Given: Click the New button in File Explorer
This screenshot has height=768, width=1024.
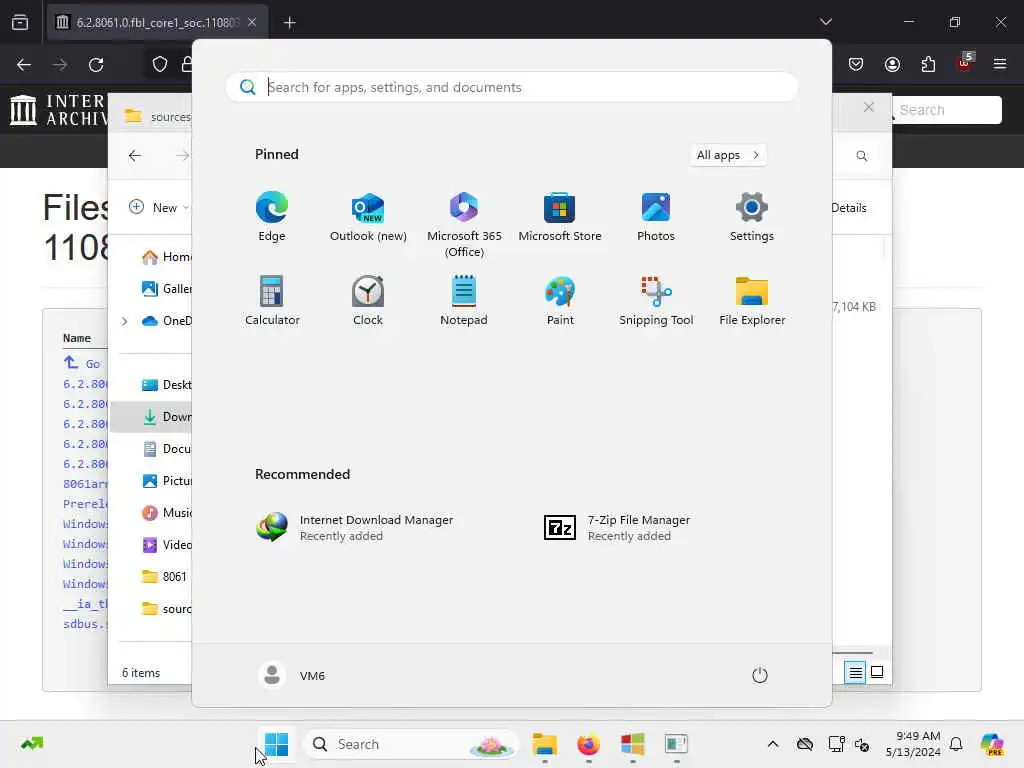Looking at the screenshot, I should click(x=157, y=207).
